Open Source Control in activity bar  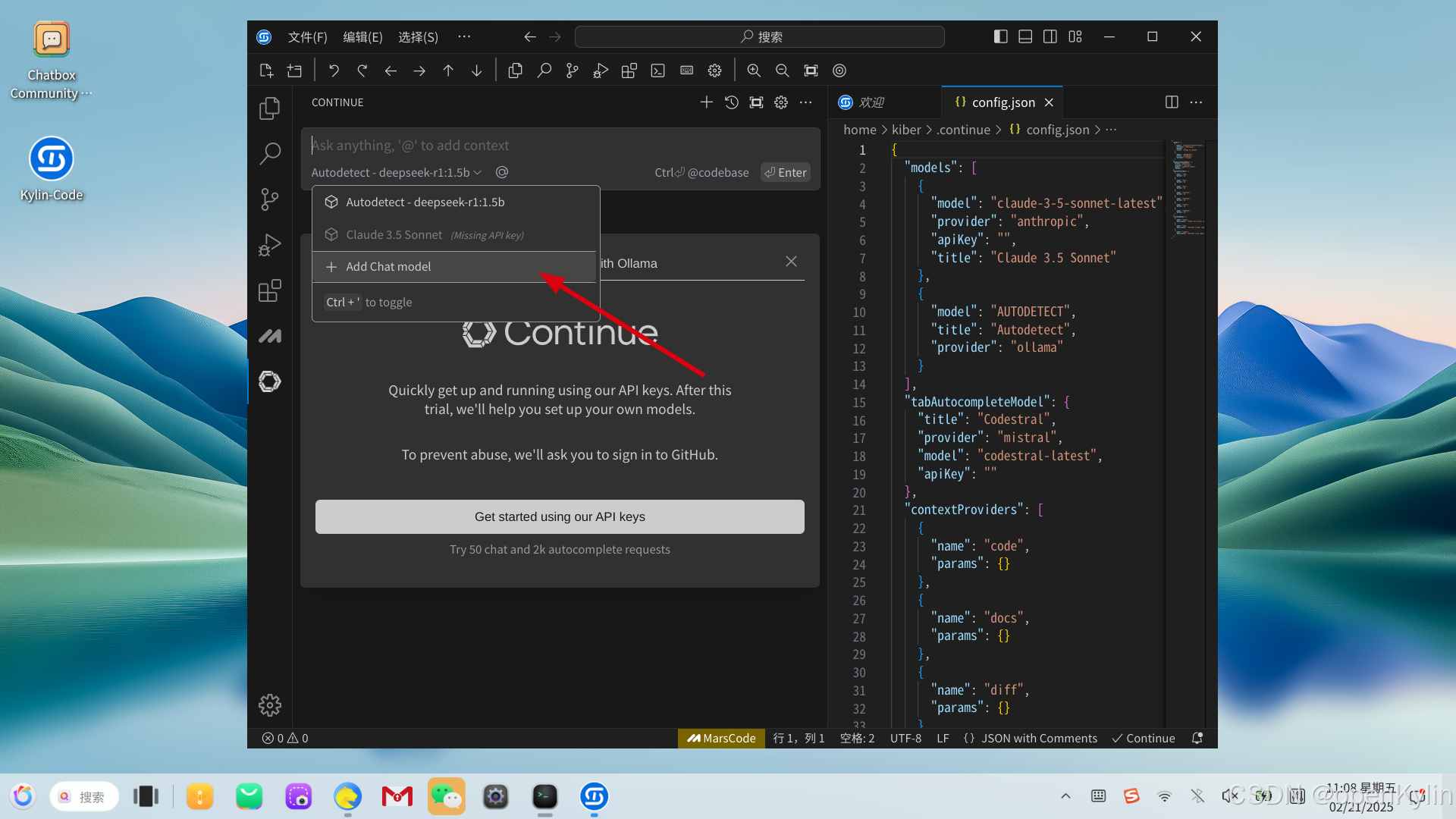270,199
